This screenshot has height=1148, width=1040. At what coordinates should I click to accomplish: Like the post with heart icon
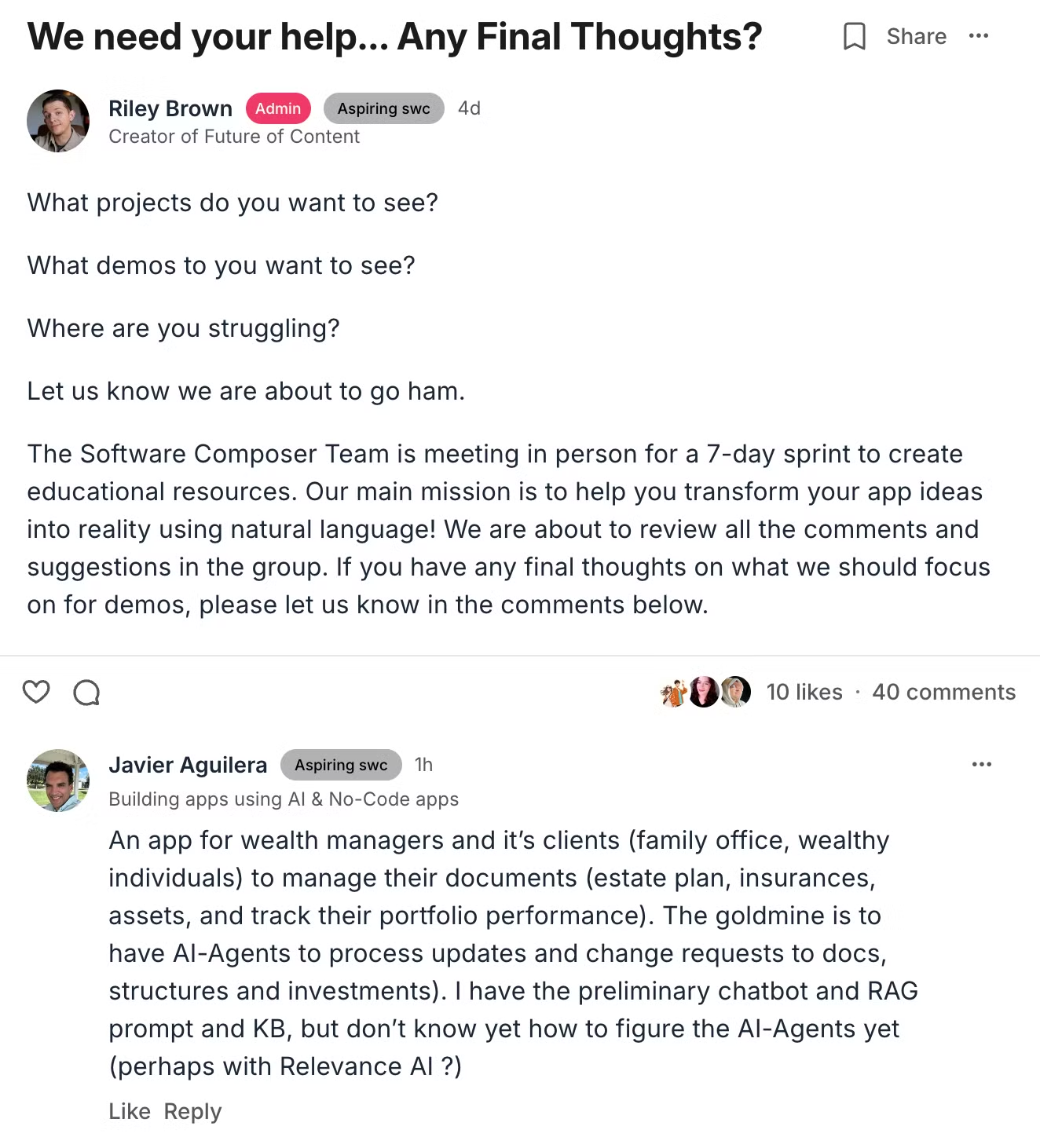pos(36,692)
